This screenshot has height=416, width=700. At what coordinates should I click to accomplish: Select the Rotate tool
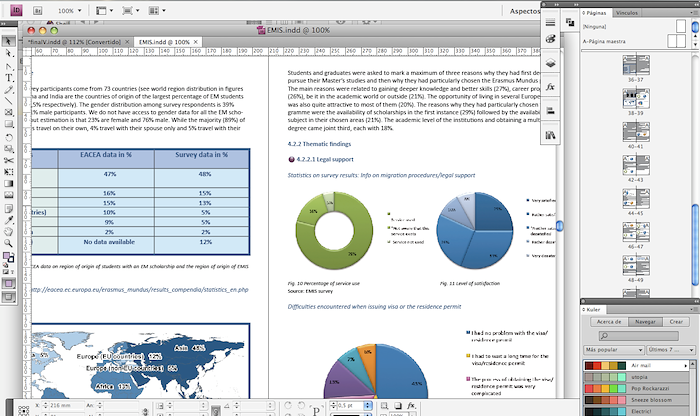(x=8, y=137)
